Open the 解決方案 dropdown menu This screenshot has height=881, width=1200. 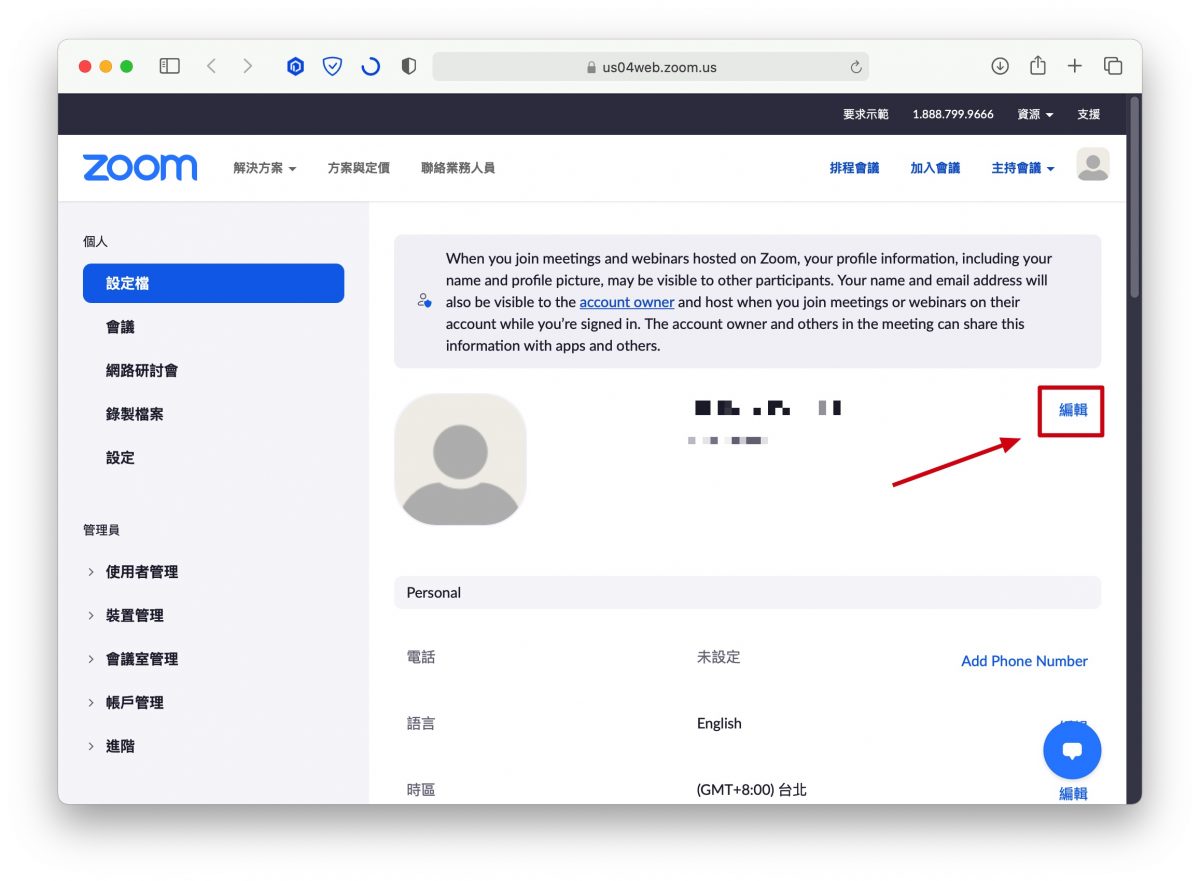[265, 168]
